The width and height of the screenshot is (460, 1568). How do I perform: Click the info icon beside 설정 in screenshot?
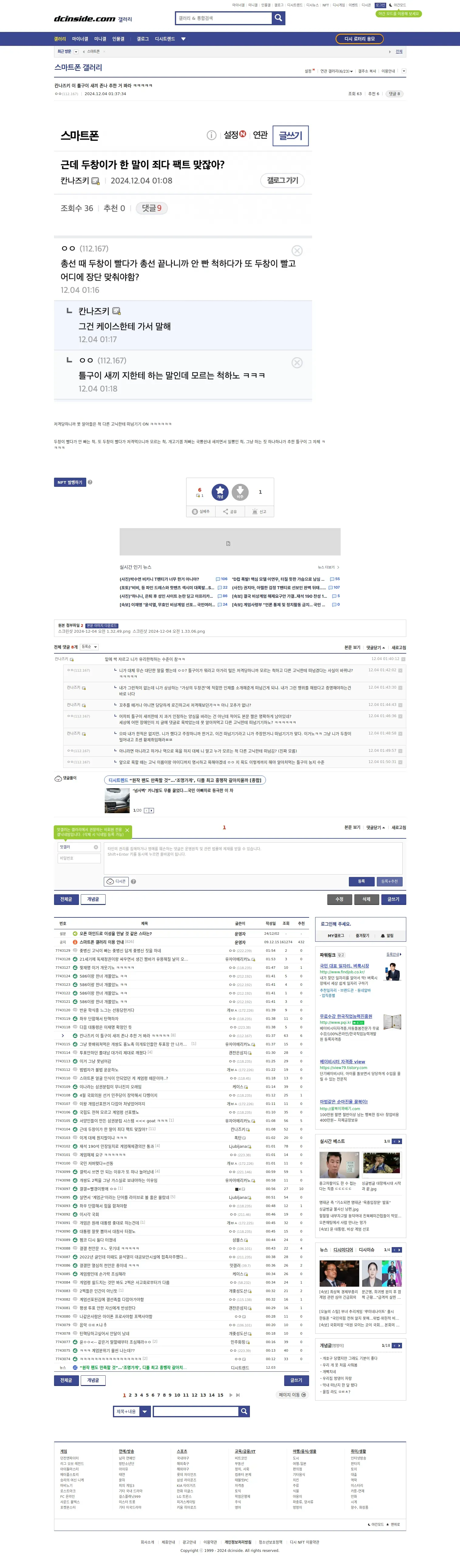tap(211, 135)
